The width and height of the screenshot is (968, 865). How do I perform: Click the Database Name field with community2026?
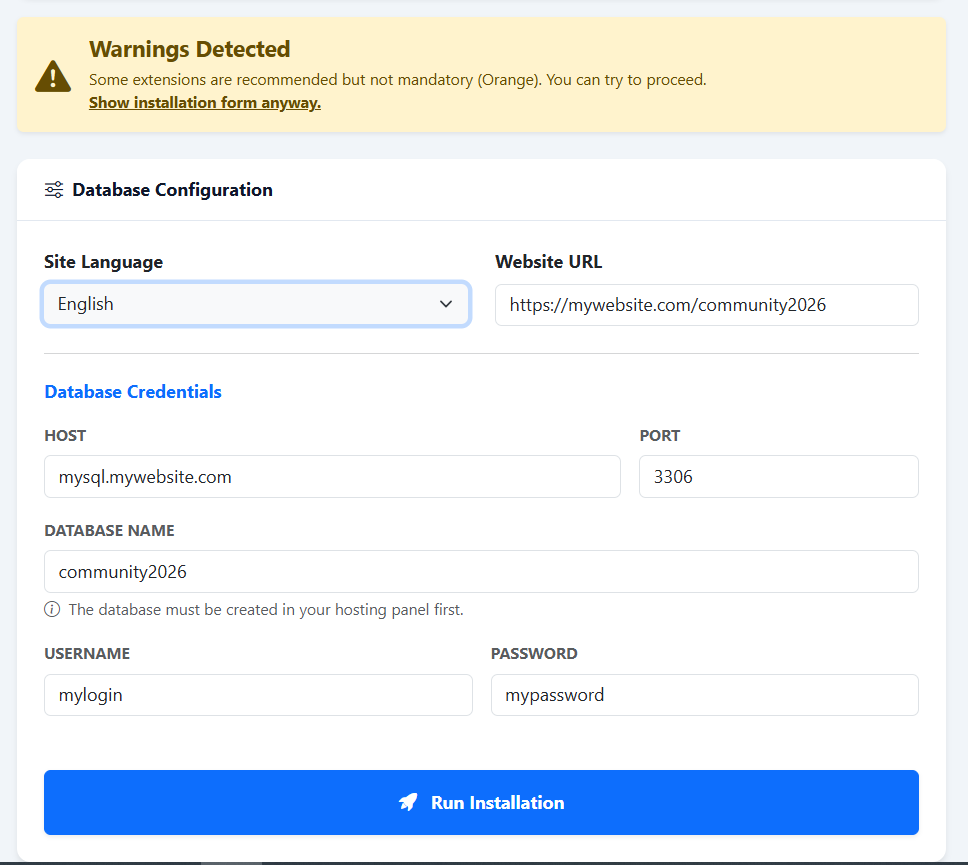pyautogui.click(x=481, y=572)
